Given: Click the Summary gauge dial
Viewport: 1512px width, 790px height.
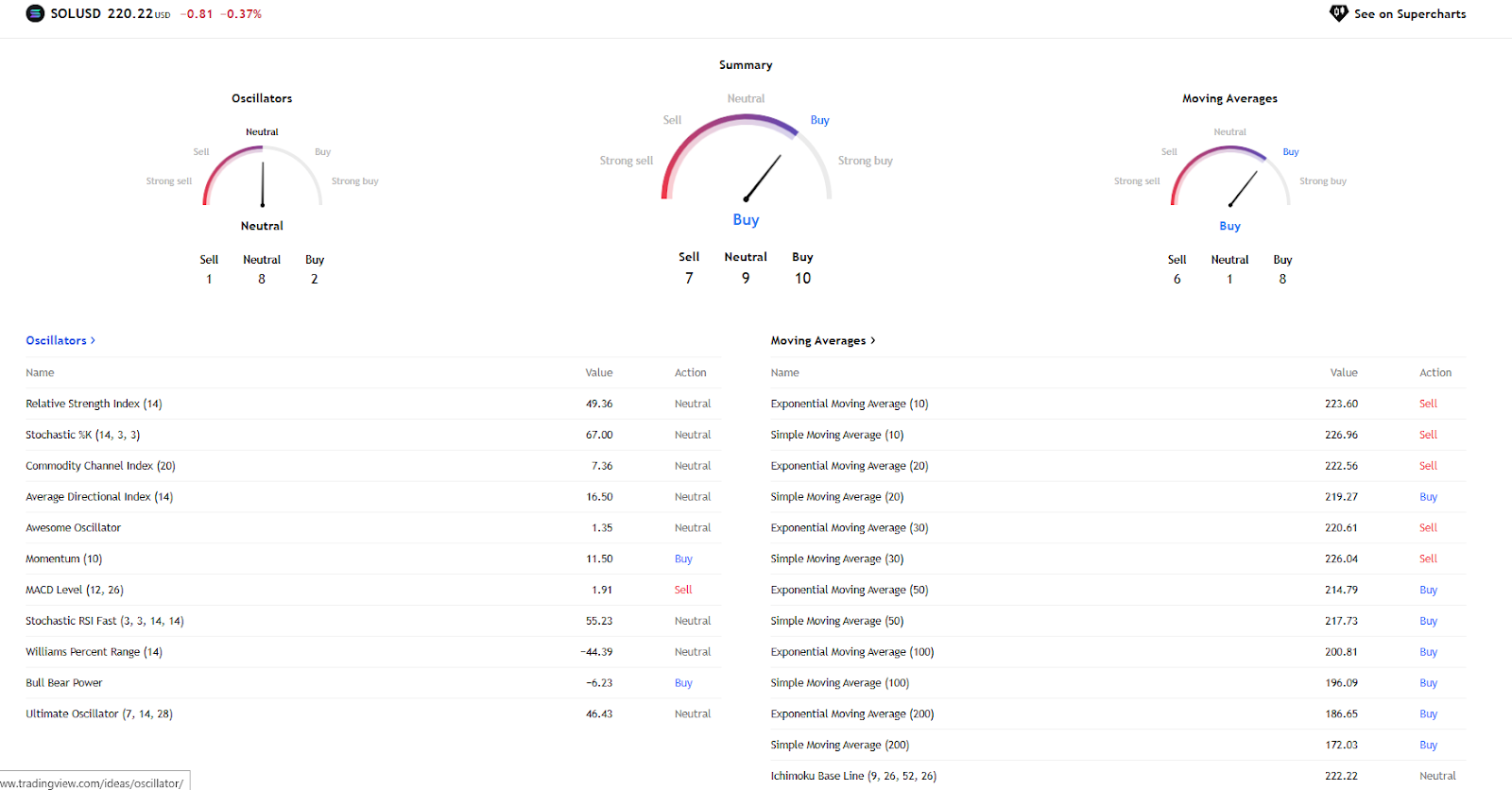Looking at the screenshot, I should click(746, 157).
